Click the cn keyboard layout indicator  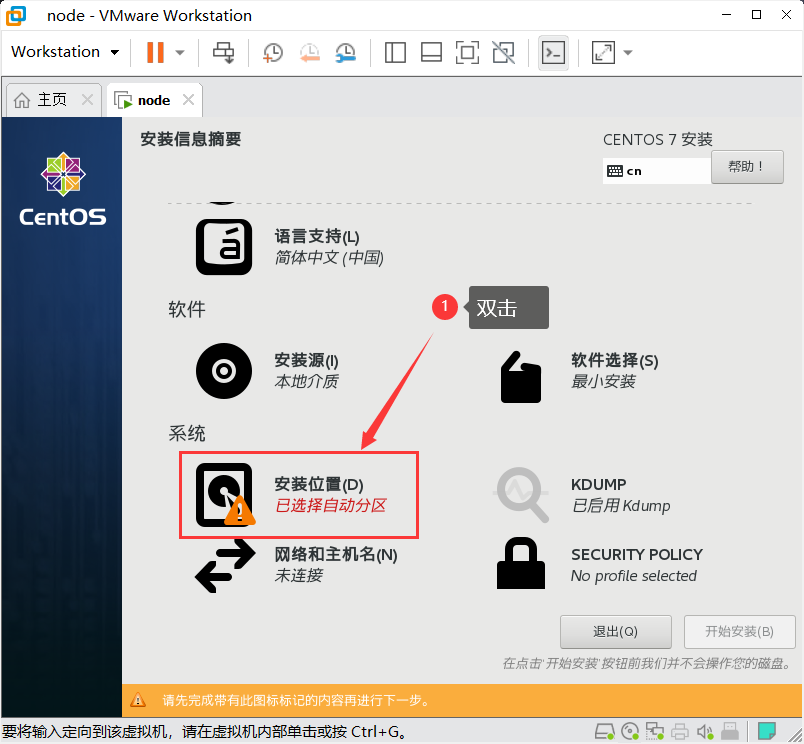click(x=657, y=171)
